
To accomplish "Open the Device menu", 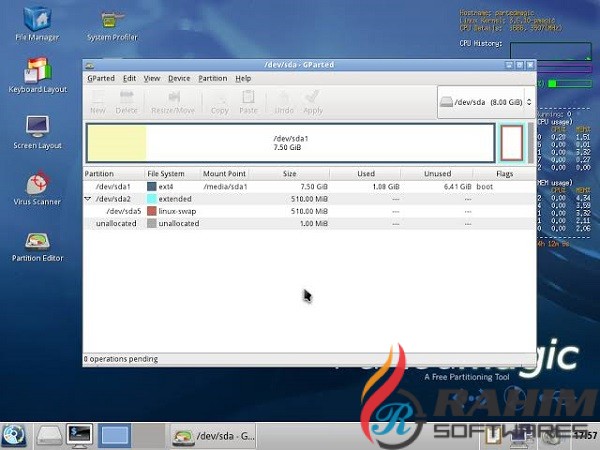I will (179, 78).
